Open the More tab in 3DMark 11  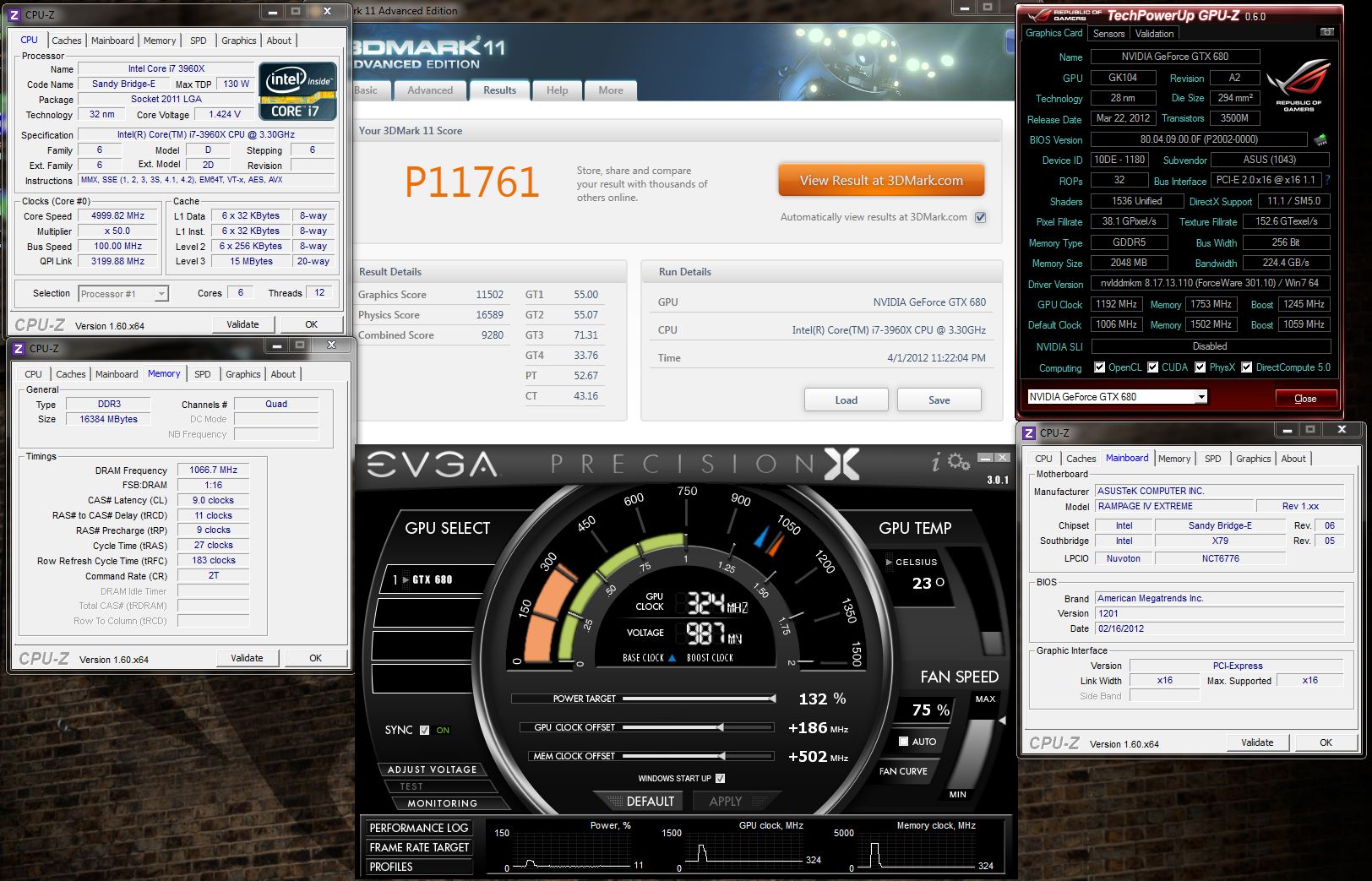pyautogui.click(x=610, y=90)
